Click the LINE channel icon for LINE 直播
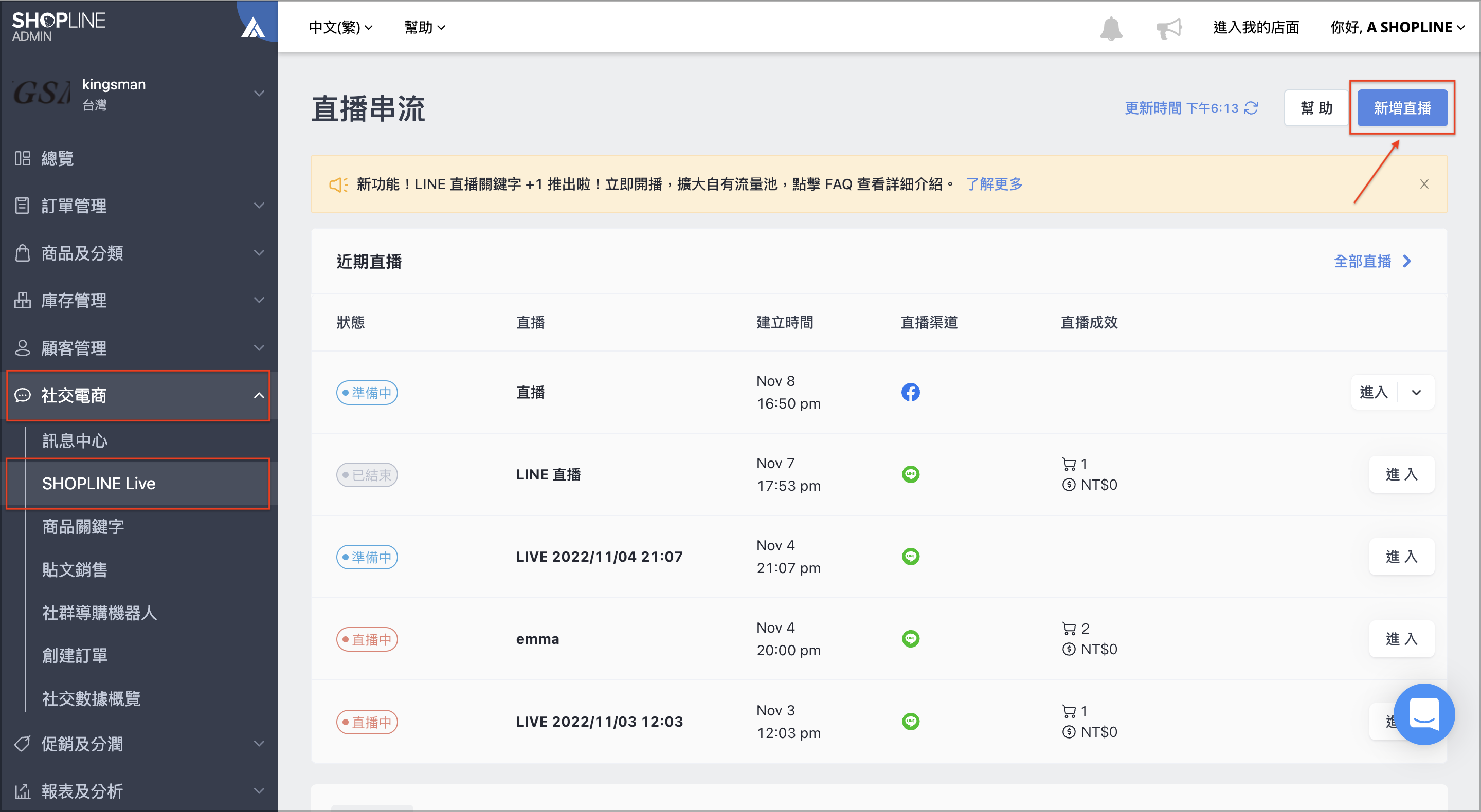1481x812 pixels. click(x=910, y=474)
